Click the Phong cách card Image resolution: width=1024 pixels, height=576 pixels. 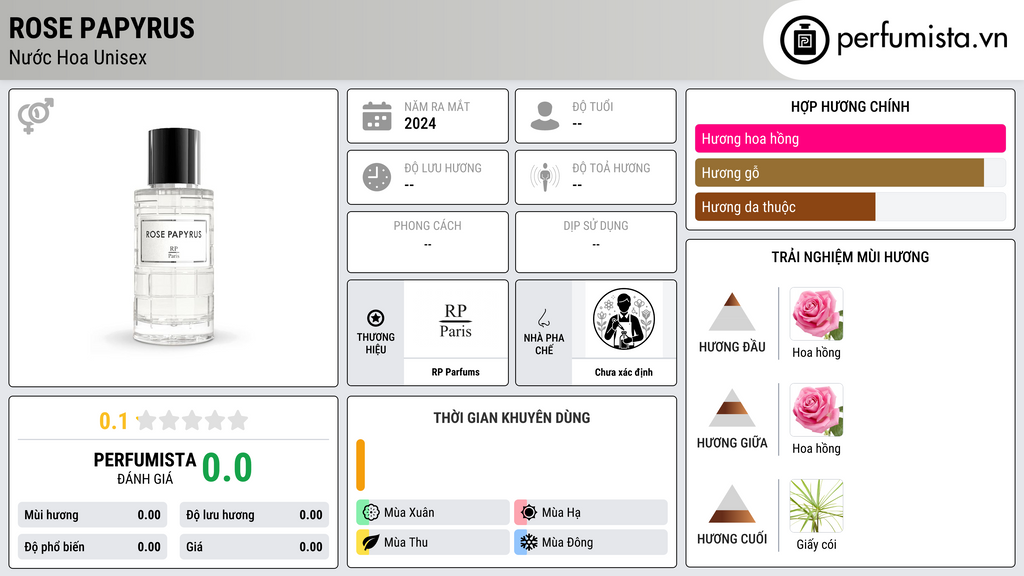point(428,242)
